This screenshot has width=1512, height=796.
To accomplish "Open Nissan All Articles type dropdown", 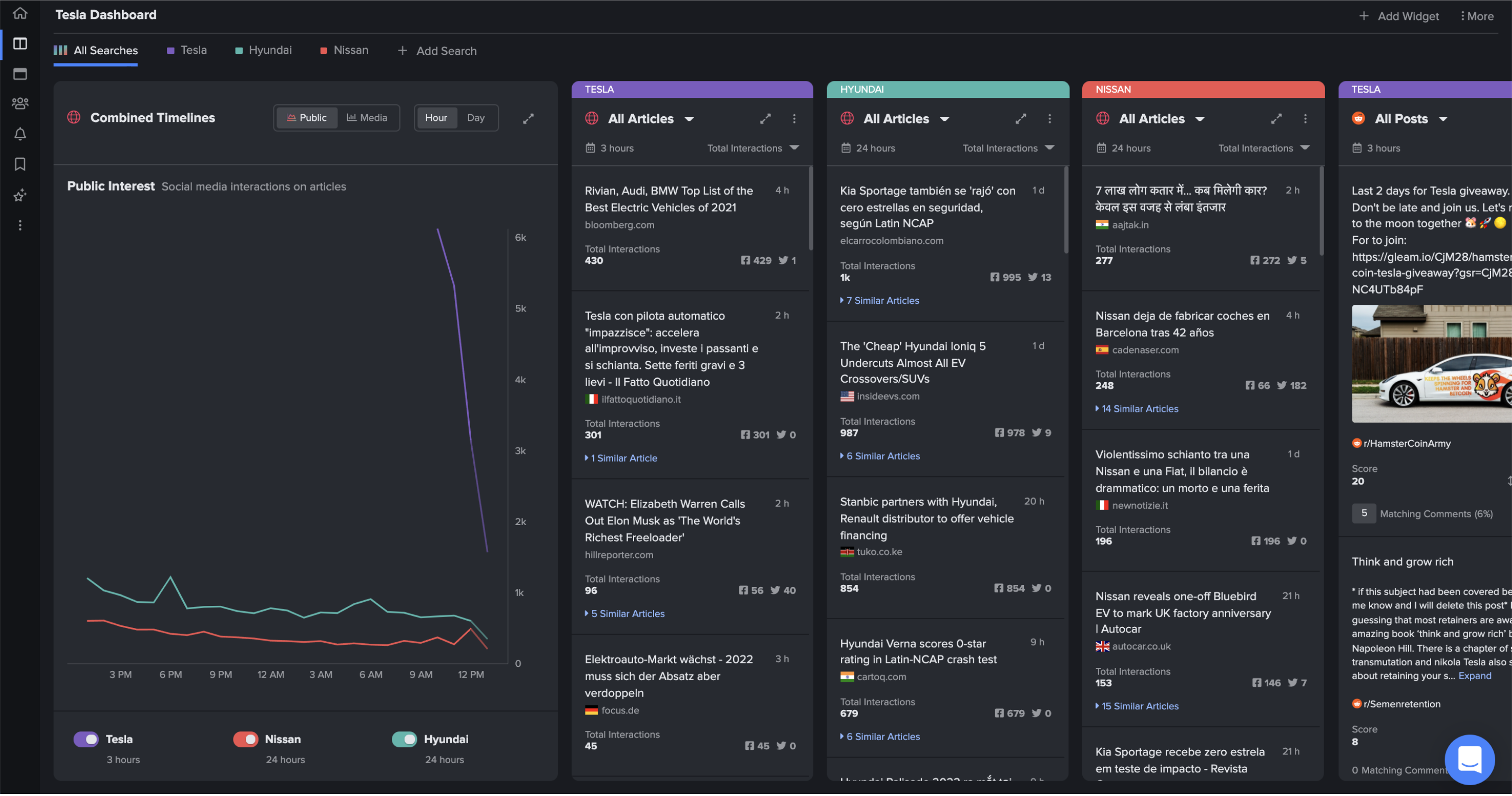I will click(1162, 119).
